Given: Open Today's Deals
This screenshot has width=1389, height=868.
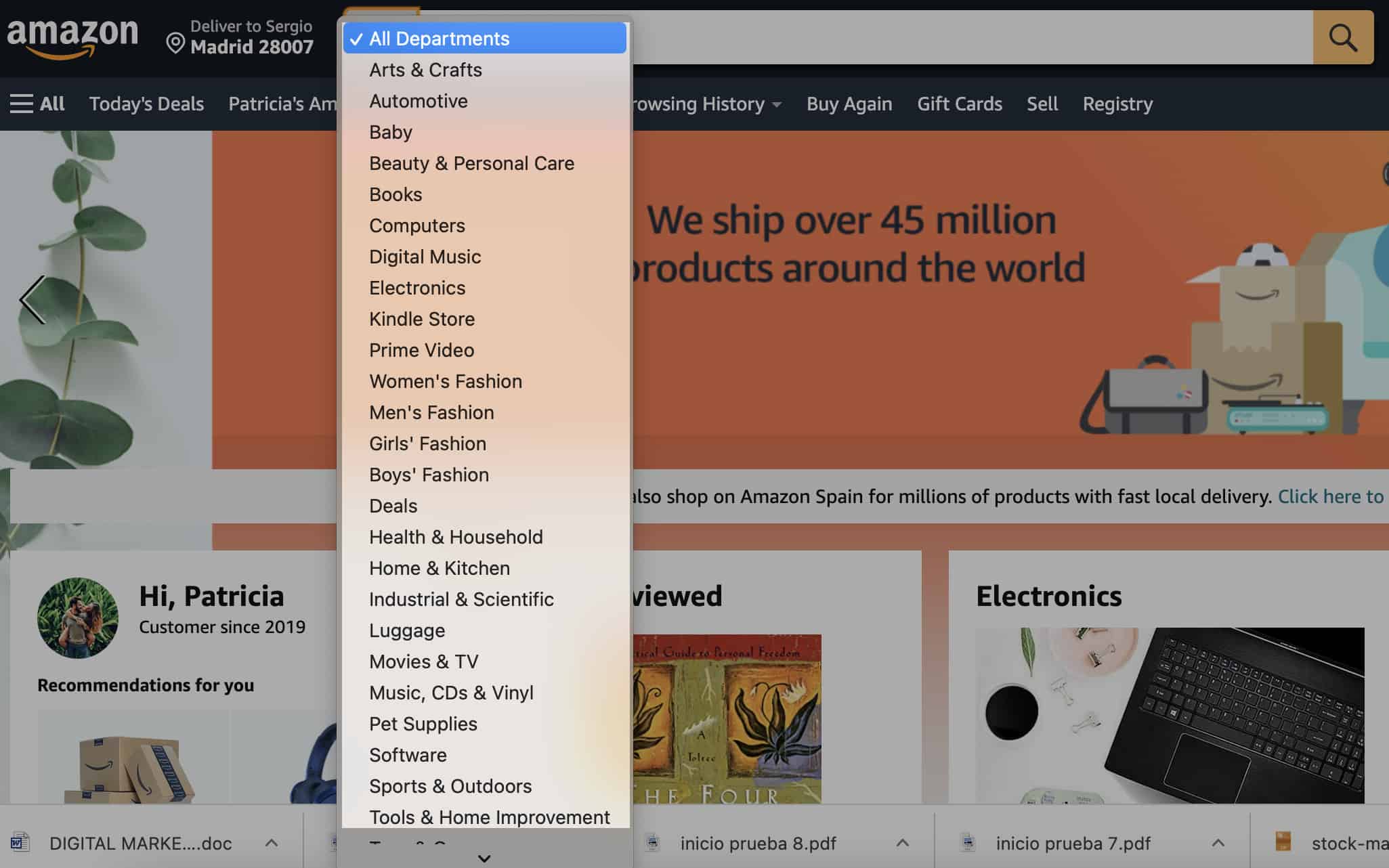Looking at the screenshot, I should (x=146, y=104).
